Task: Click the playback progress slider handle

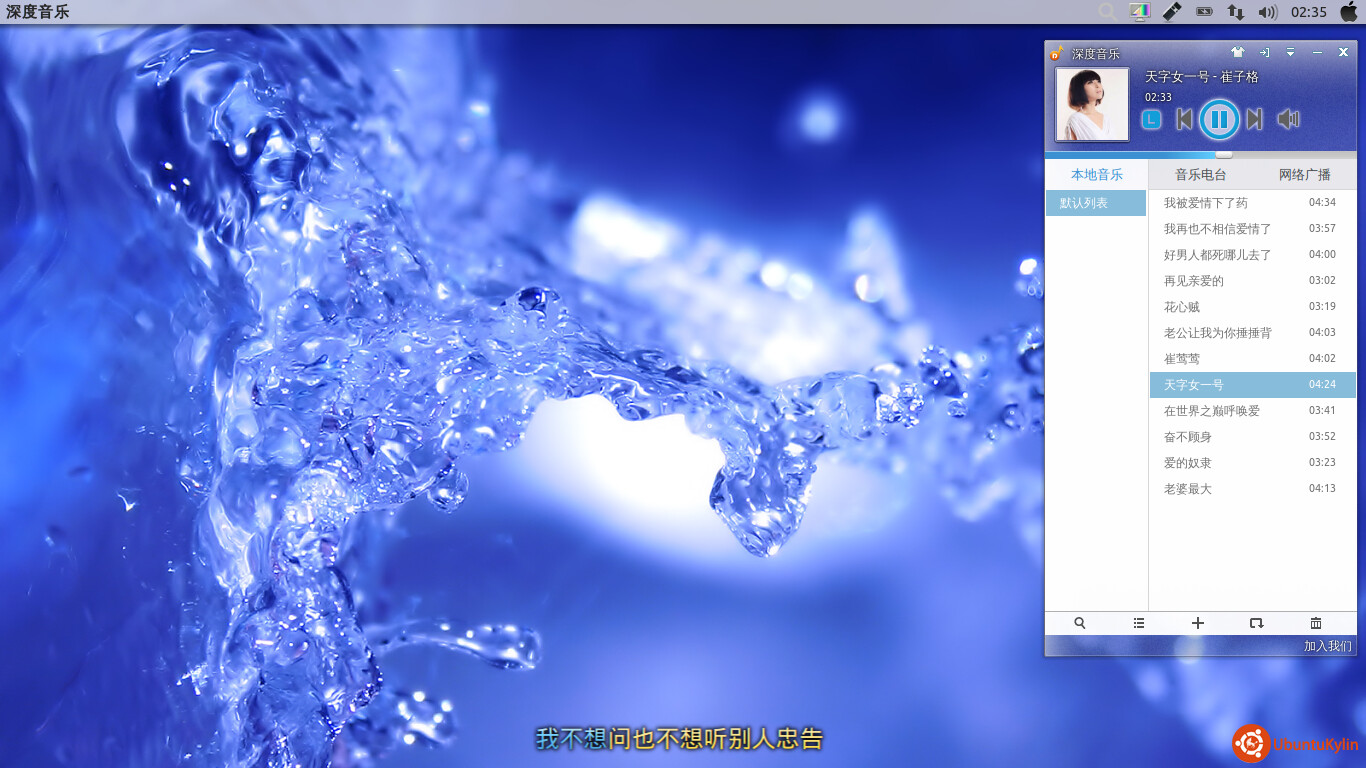Action: pyautogui.click(x=1224, y=155)
